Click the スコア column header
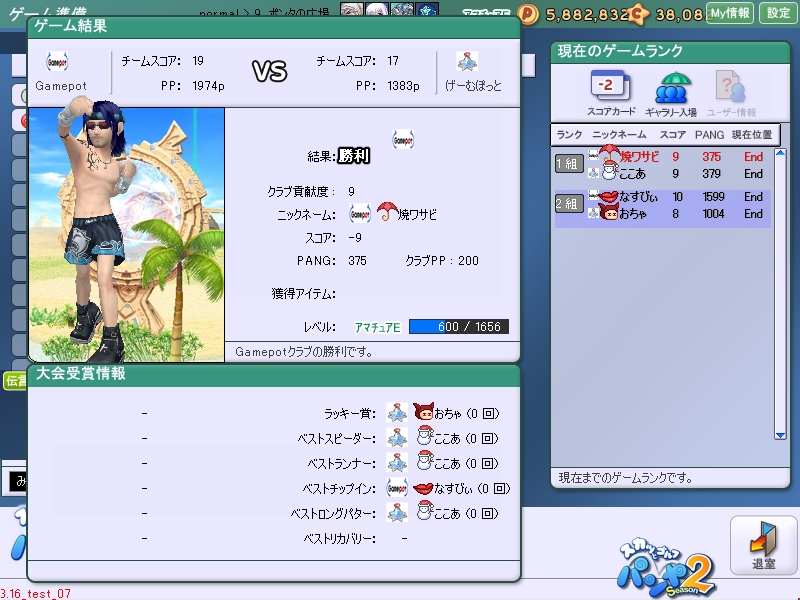The height and width of the screenshot is (600, 800). 673,134
